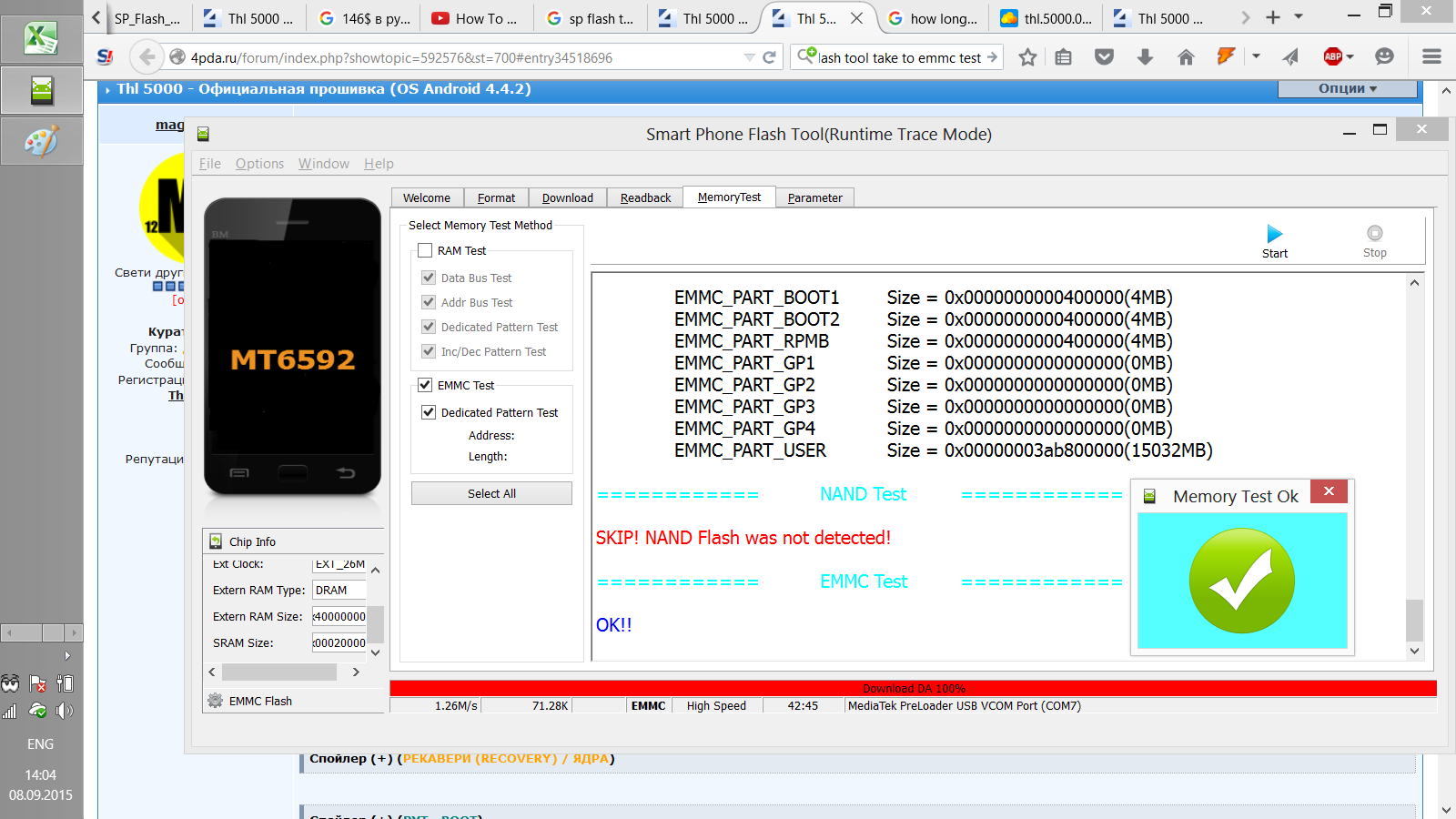
Task: Enable the RAM Test checkbox
Action: click(x=425, y=250)
